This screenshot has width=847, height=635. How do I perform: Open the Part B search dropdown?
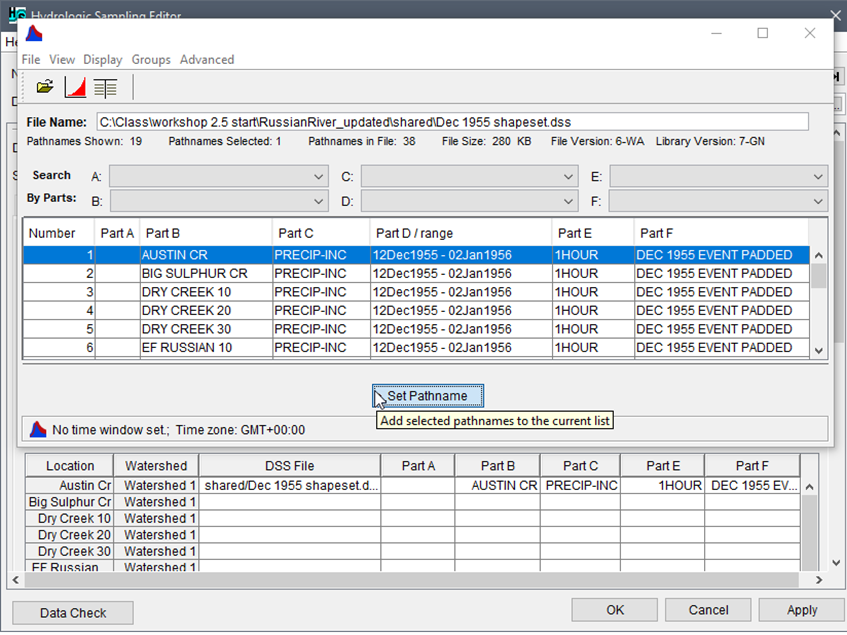tap(320, 198)
